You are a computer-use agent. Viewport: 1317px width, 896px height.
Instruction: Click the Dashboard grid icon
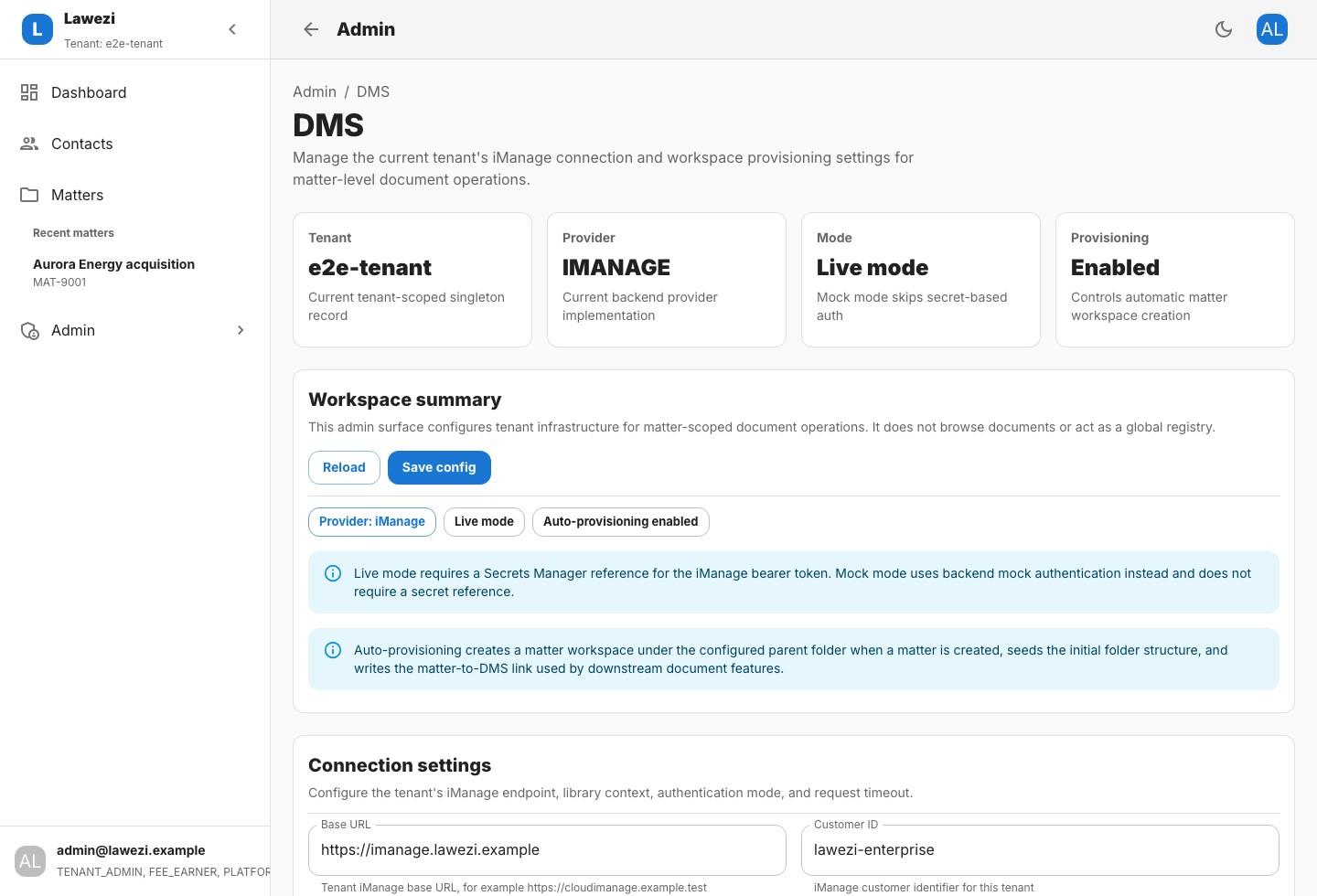[29, 92]
